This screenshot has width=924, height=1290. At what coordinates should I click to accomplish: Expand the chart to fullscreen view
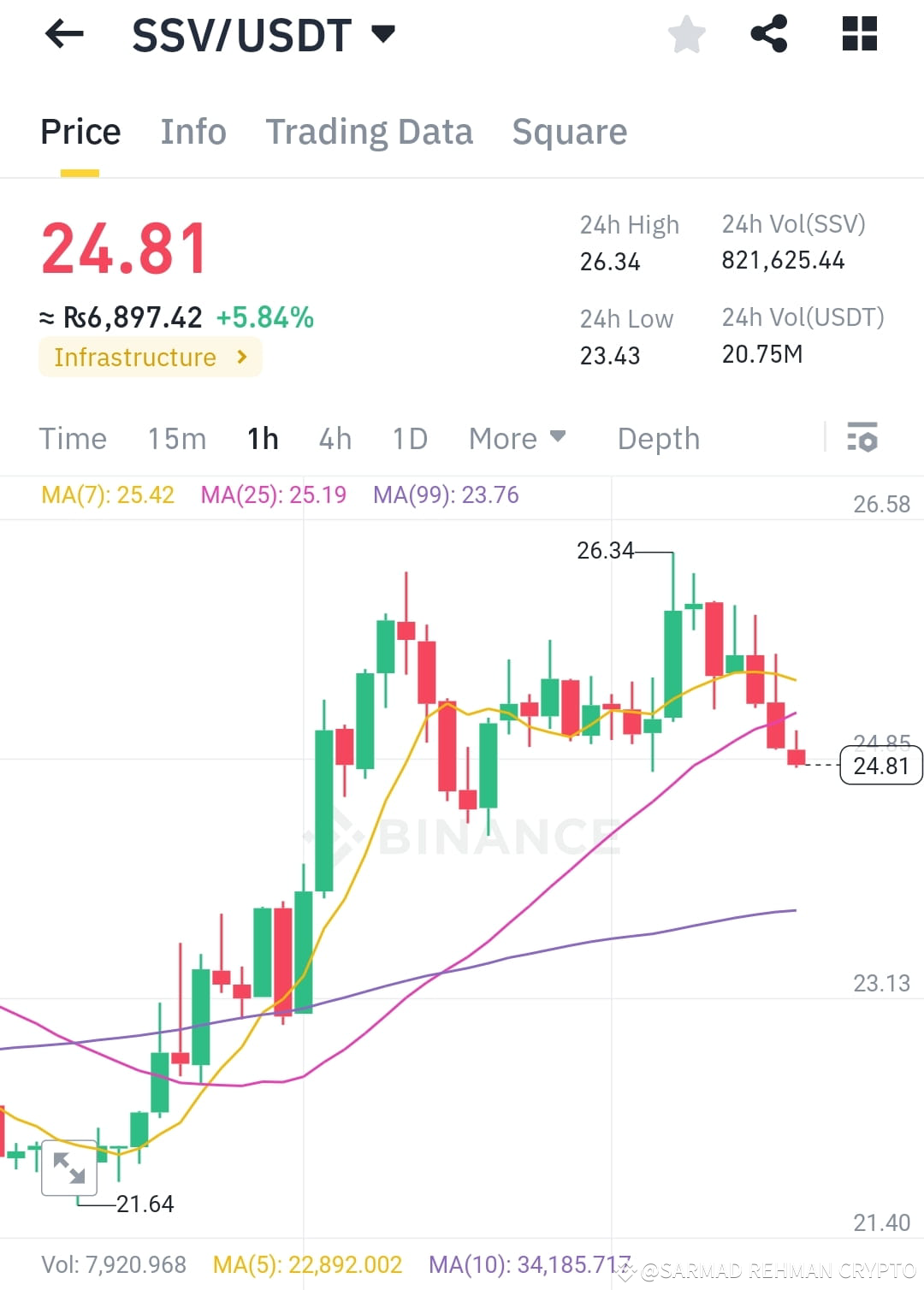pyautogui.click(x=69, y=1168)
